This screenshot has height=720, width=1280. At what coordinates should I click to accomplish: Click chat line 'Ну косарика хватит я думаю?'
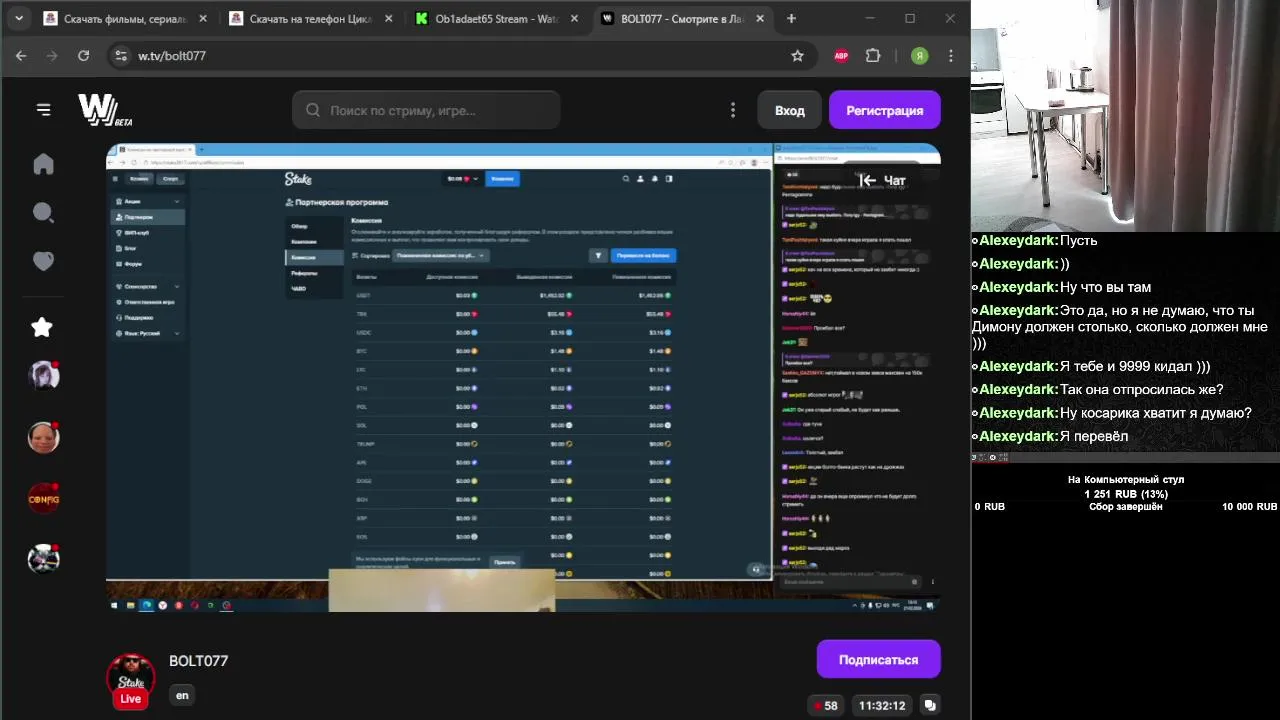(x=1112, y=413)
